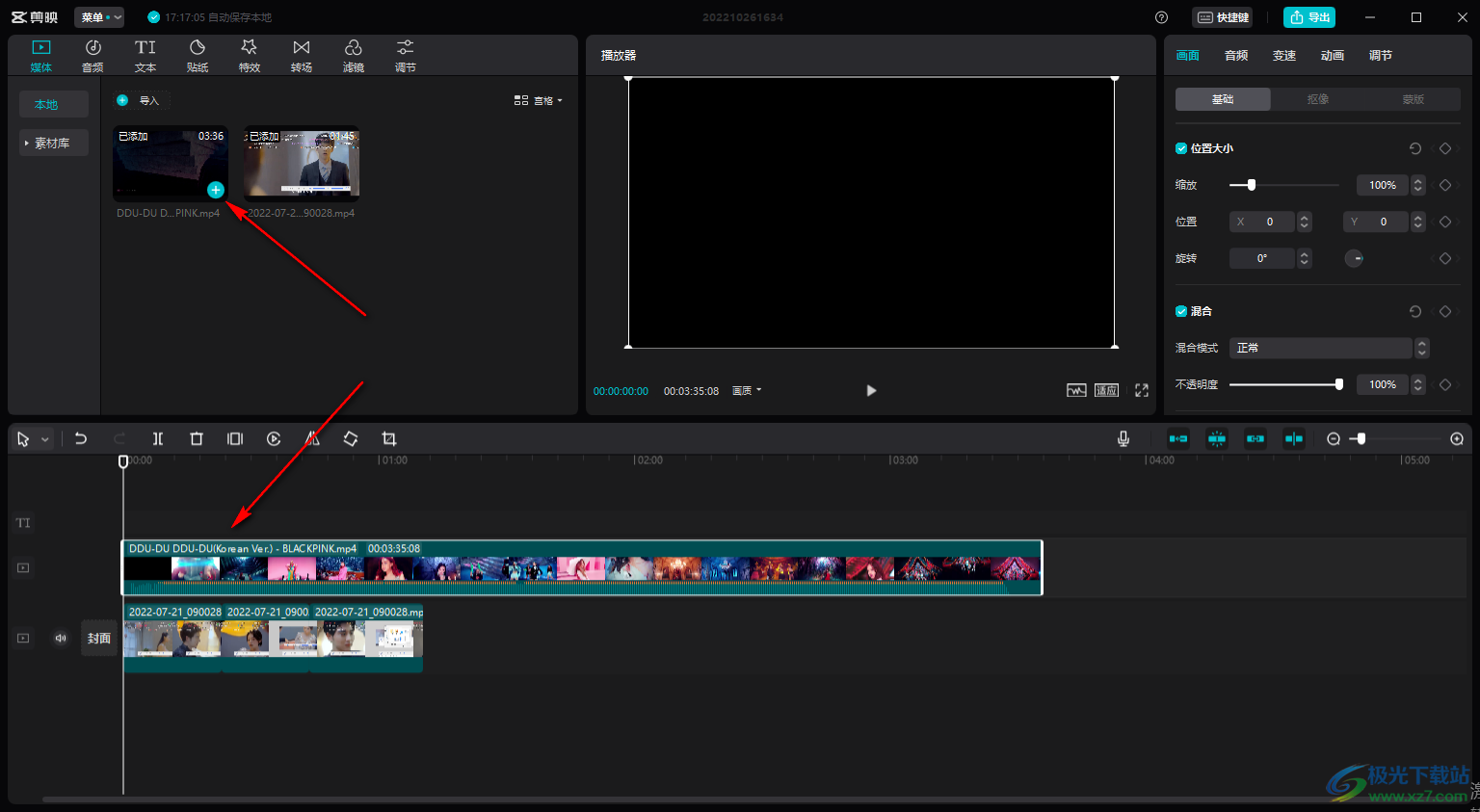Click the mirror flip tool icon
The image size is (1480, 812).
(x=312, y=438)
